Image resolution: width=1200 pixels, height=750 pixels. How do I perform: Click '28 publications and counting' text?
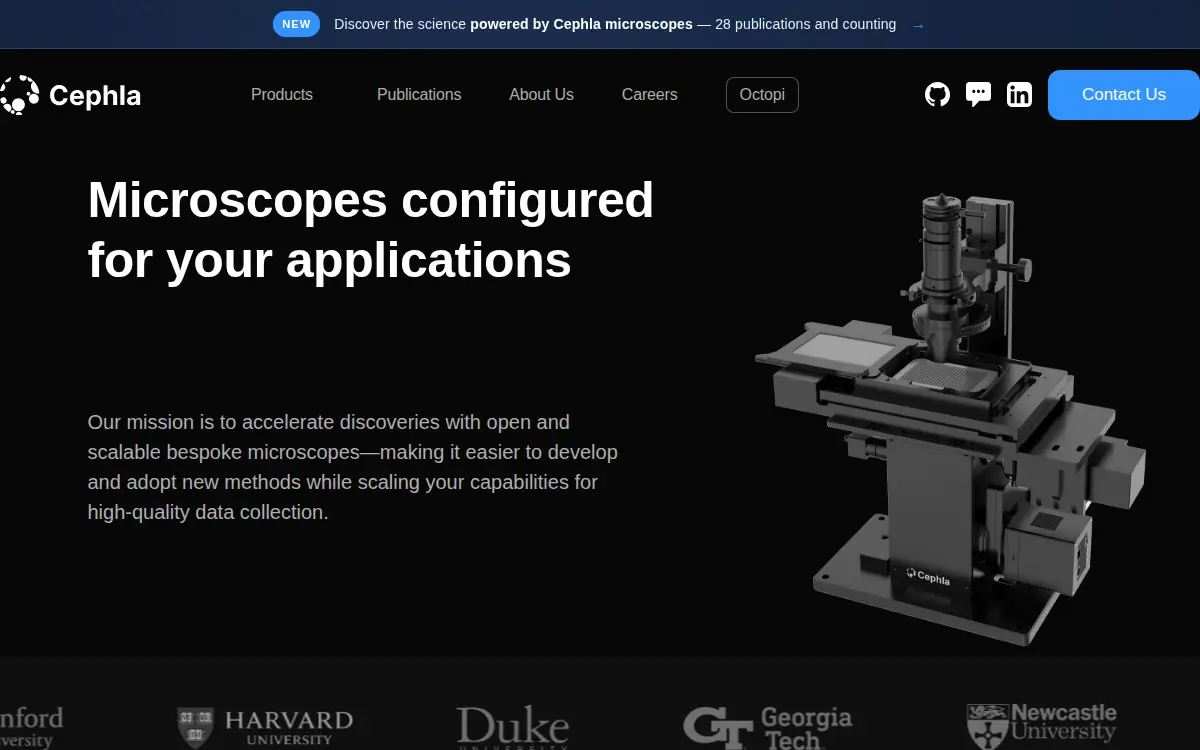coord(806,24)
